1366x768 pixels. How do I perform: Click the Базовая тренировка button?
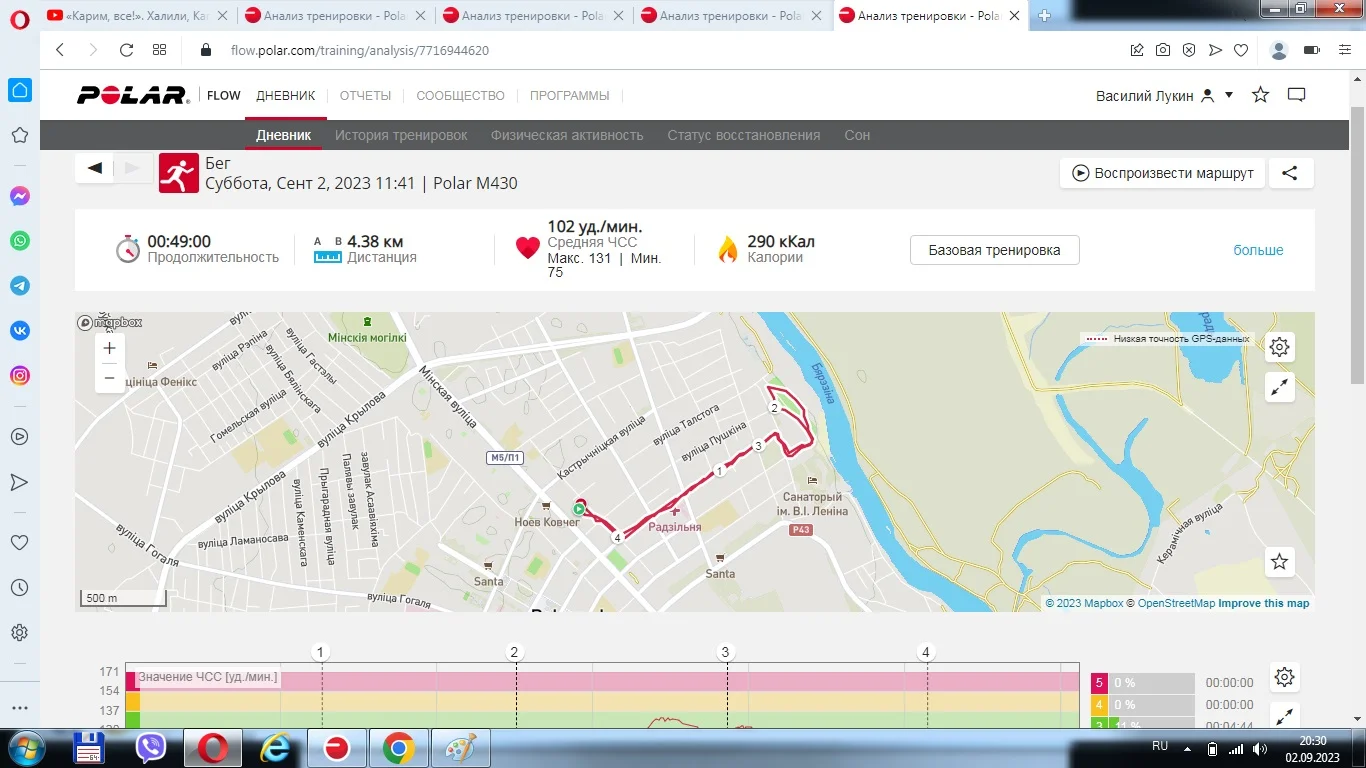point(994,250)
